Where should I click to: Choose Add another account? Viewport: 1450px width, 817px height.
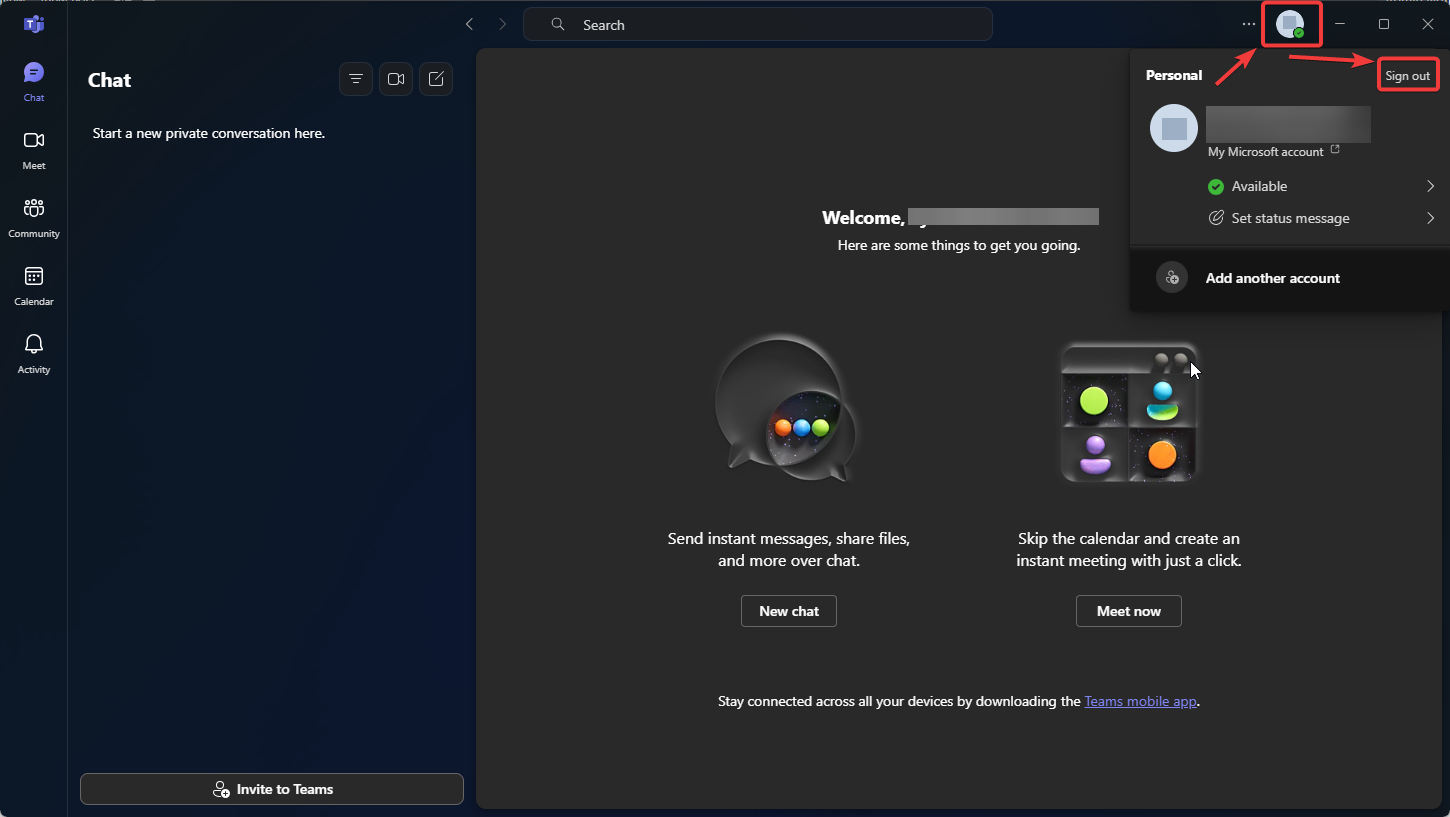(1272, 277)
